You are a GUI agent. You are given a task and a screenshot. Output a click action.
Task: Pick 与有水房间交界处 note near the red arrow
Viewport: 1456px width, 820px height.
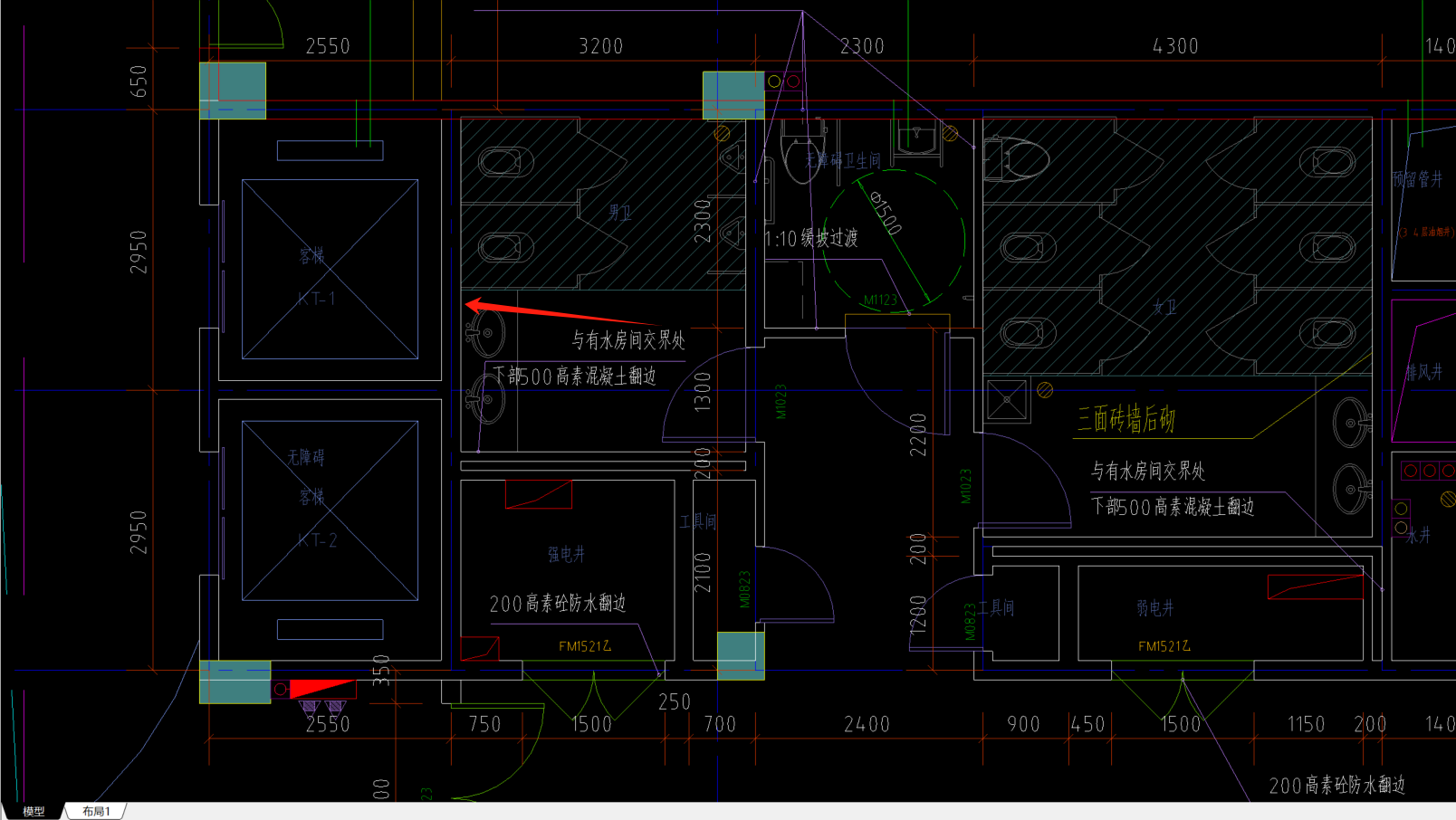click(x=627, y=340)
